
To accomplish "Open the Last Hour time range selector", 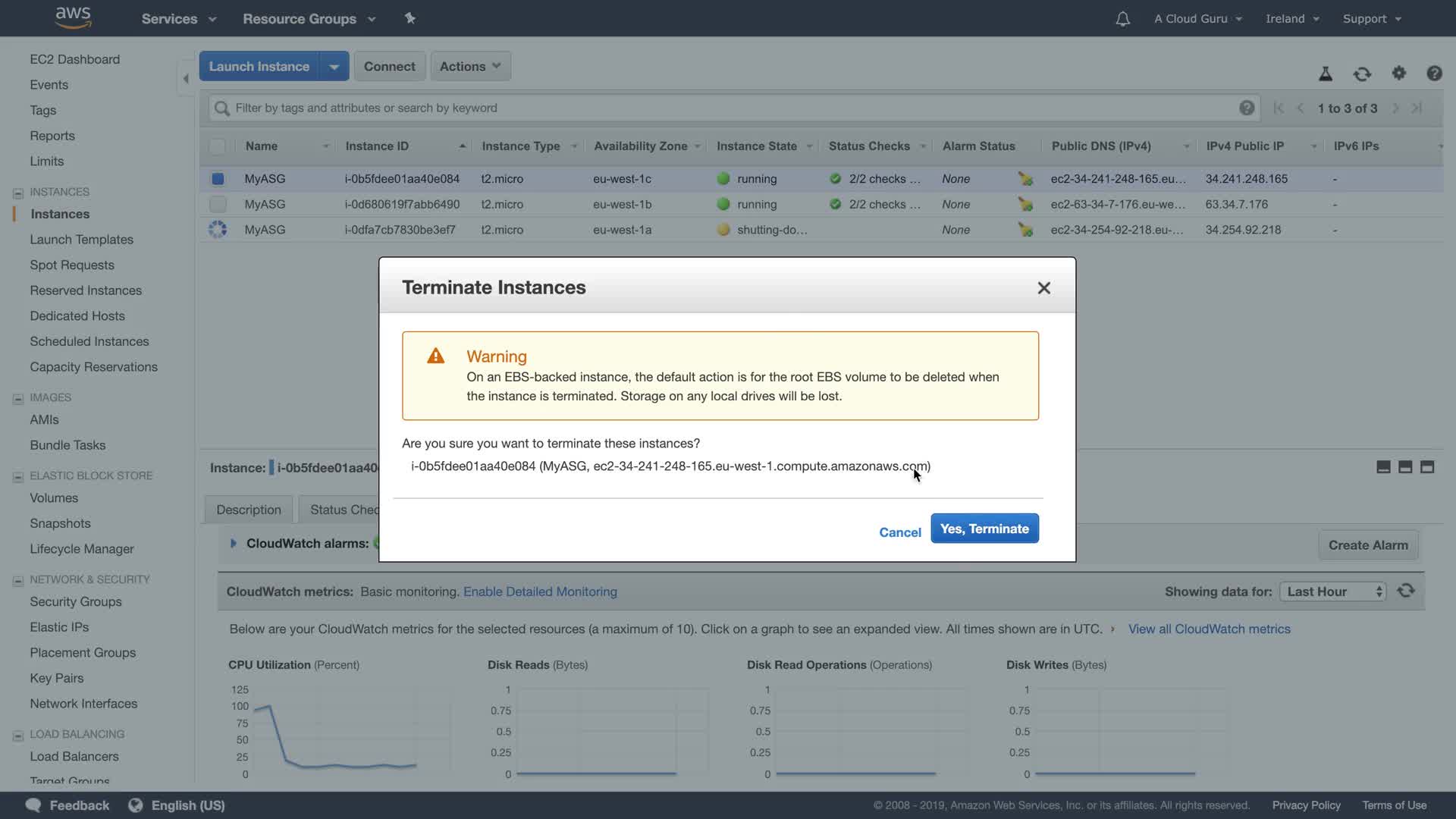I will [x=1332, y=591].
